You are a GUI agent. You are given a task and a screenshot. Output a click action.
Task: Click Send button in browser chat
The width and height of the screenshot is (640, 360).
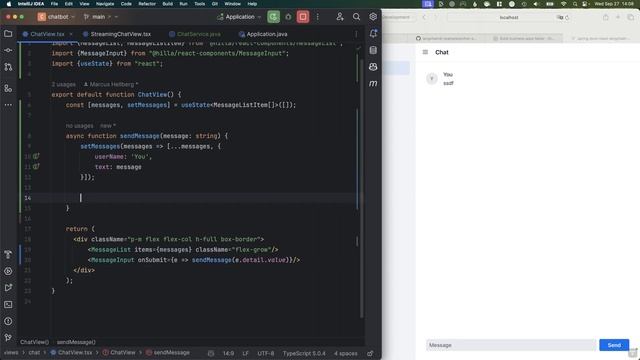[x=614, y=345]
